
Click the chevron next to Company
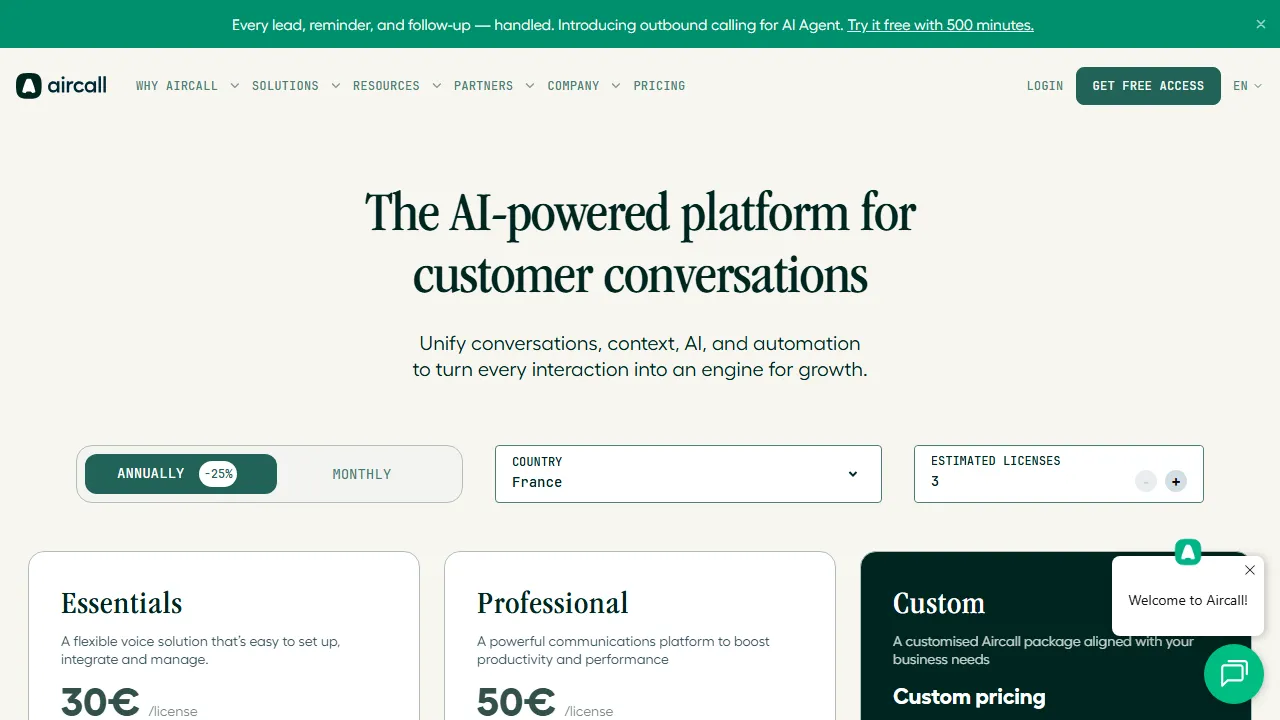(615, 86)
